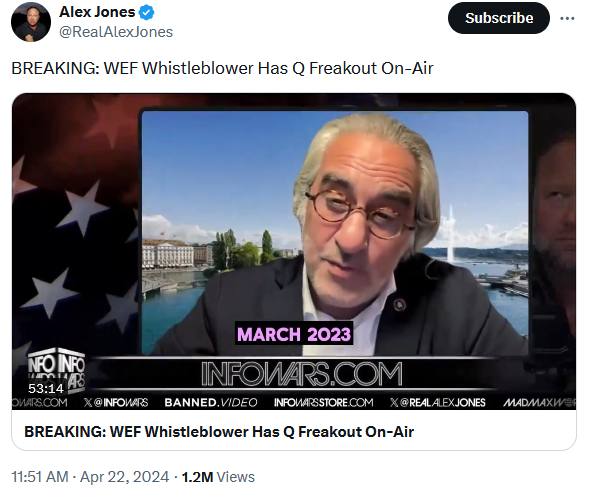589x498 pixels.
Task: Open the 11:51 AM Apr 22, 2024 timestamp
Action: coord(90,477)
